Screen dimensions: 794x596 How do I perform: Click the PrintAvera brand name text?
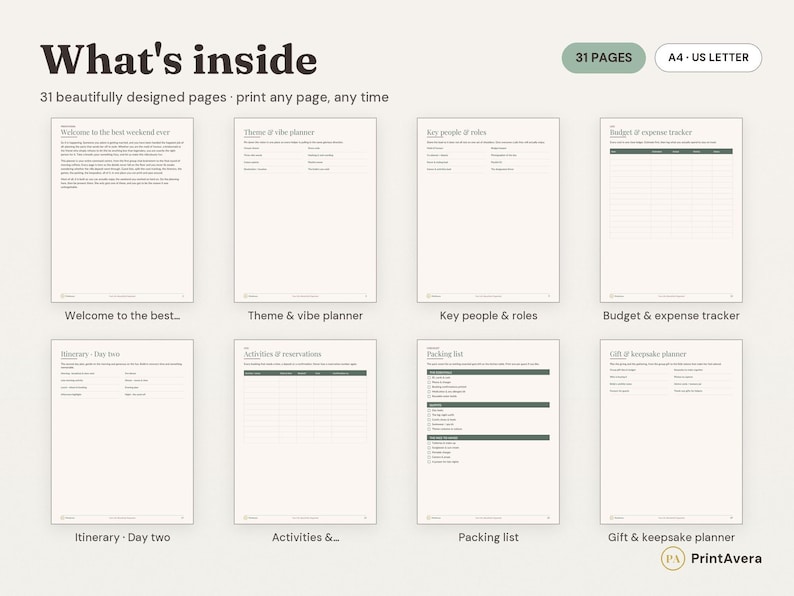click(x=726, y=559)
